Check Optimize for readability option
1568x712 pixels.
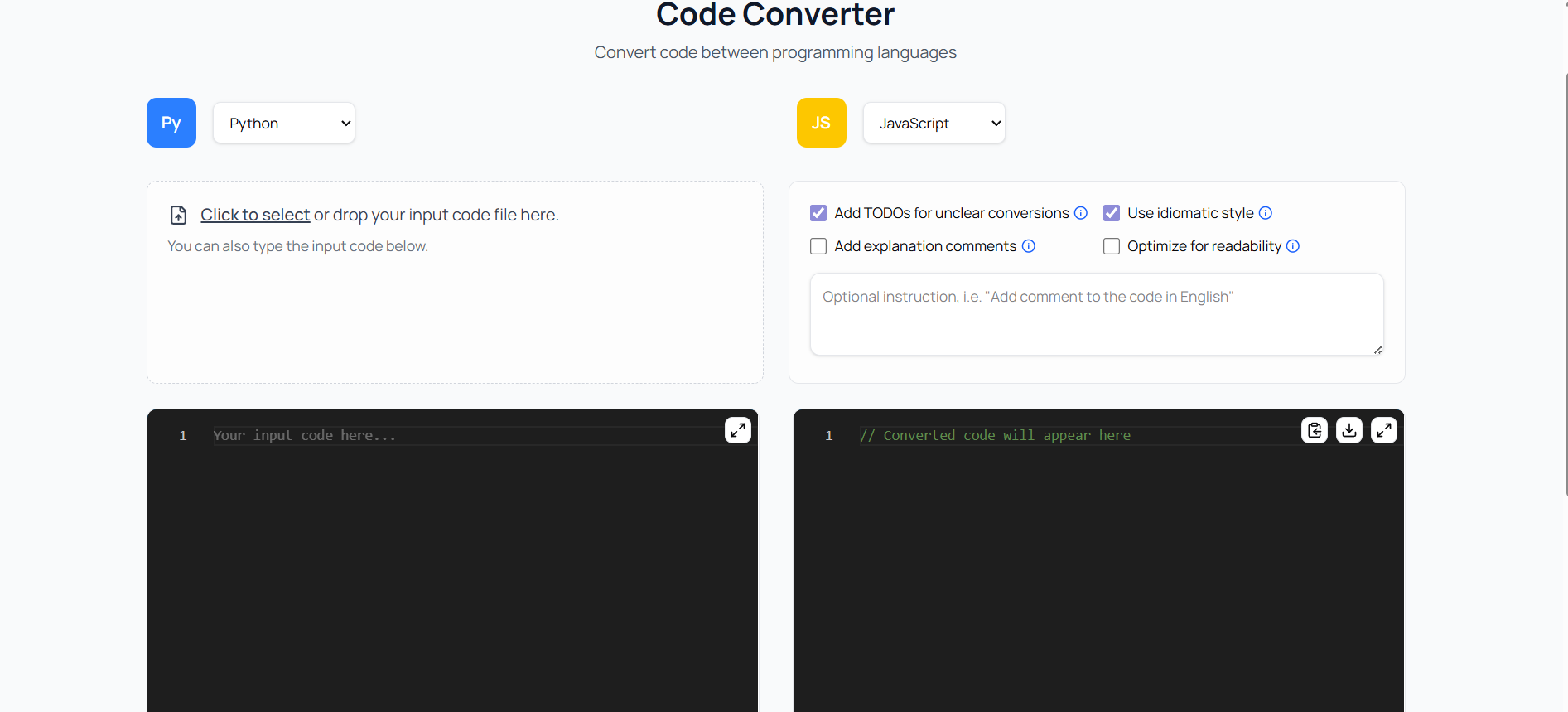[1112, 246]
